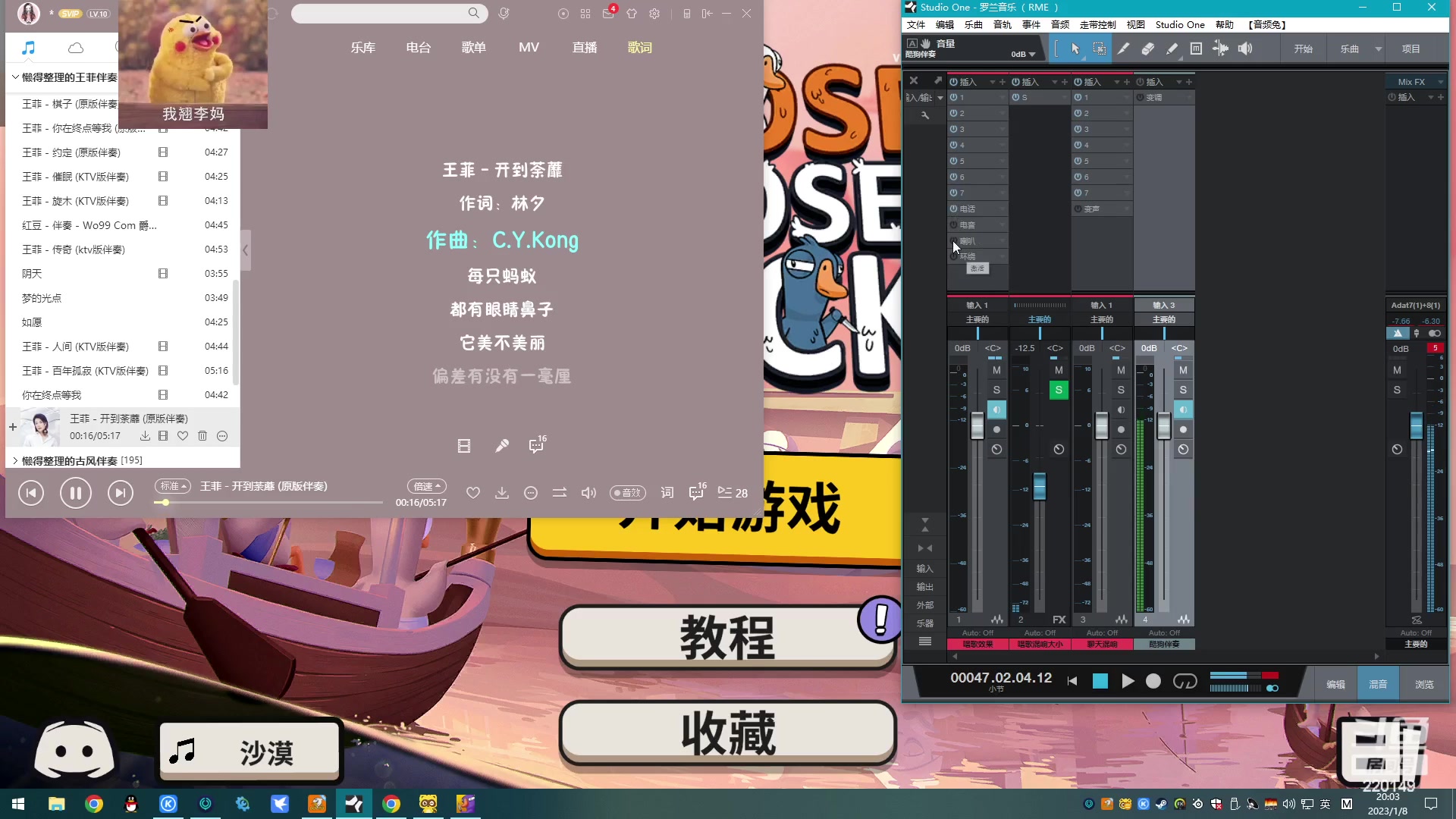This screenshot has width=1456, height=819.
Task: Skip to previous track in KuGou
Action: click(x=31, y=494)
